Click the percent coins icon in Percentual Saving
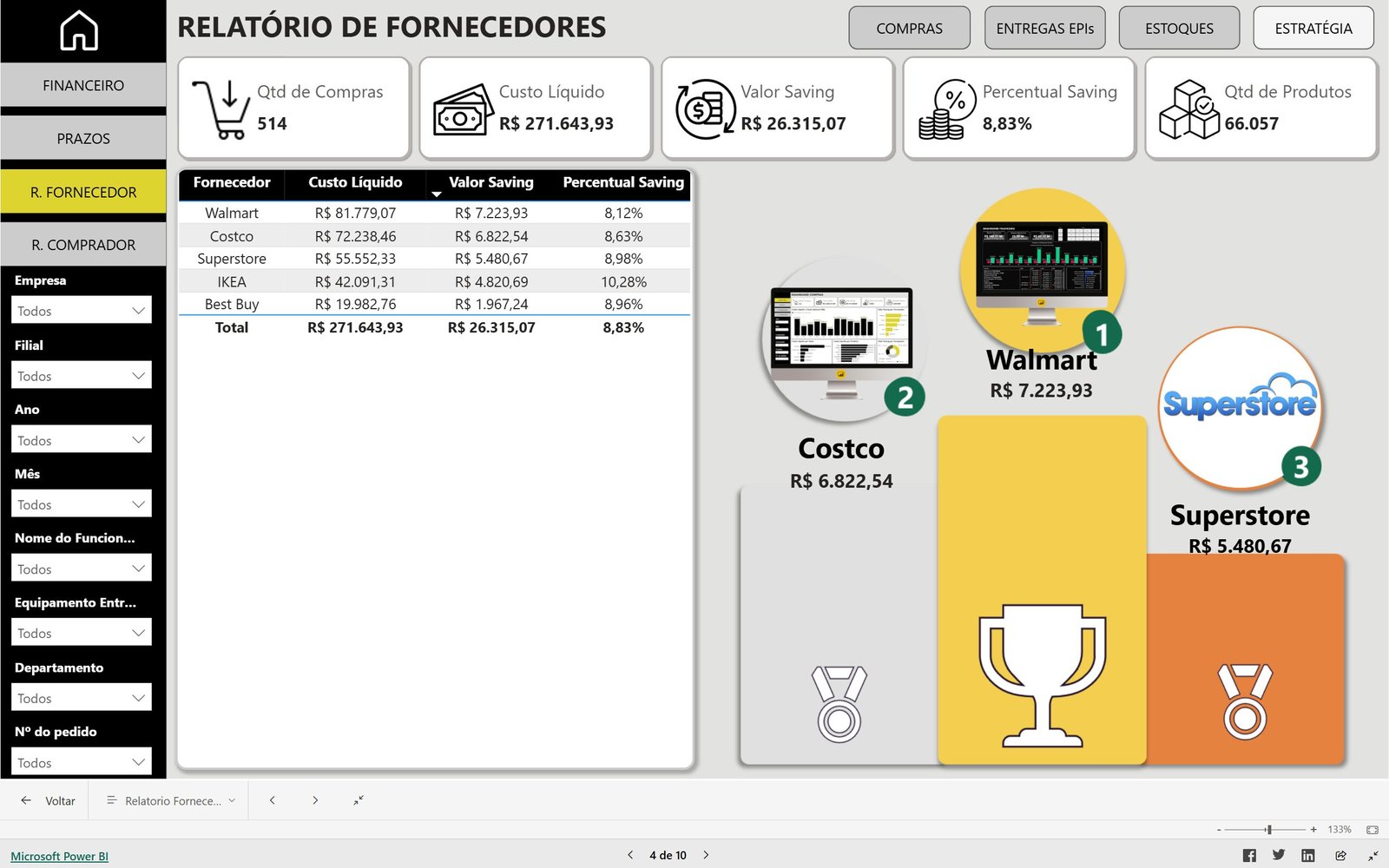Viewport: 1389px width, 868px height. point(947,109)
